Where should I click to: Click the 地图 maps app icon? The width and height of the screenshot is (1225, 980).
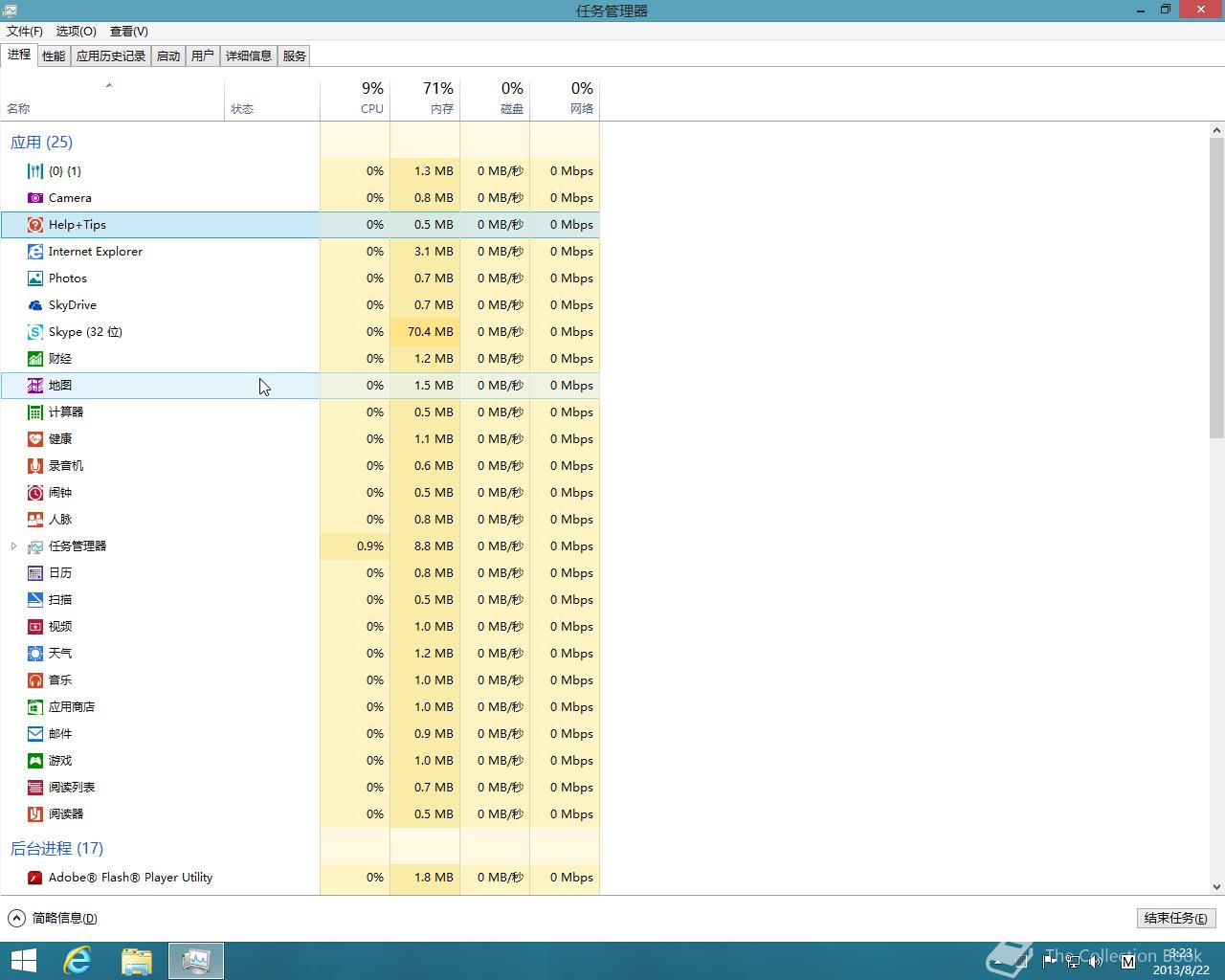(x=35, y=386)
